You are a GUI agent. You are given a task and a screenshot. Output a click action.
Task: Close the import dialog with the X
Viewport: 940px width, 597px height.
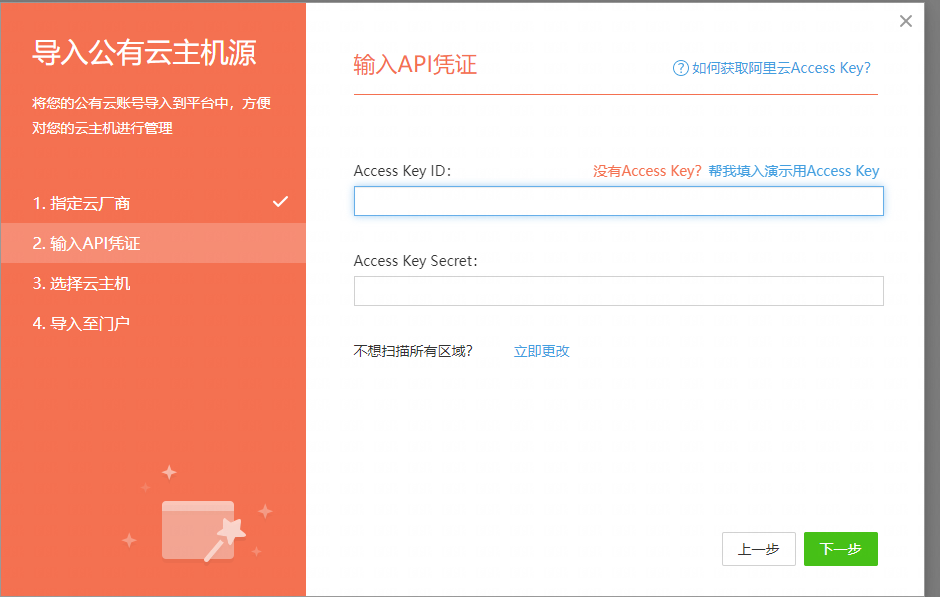(x=905, y=20)
